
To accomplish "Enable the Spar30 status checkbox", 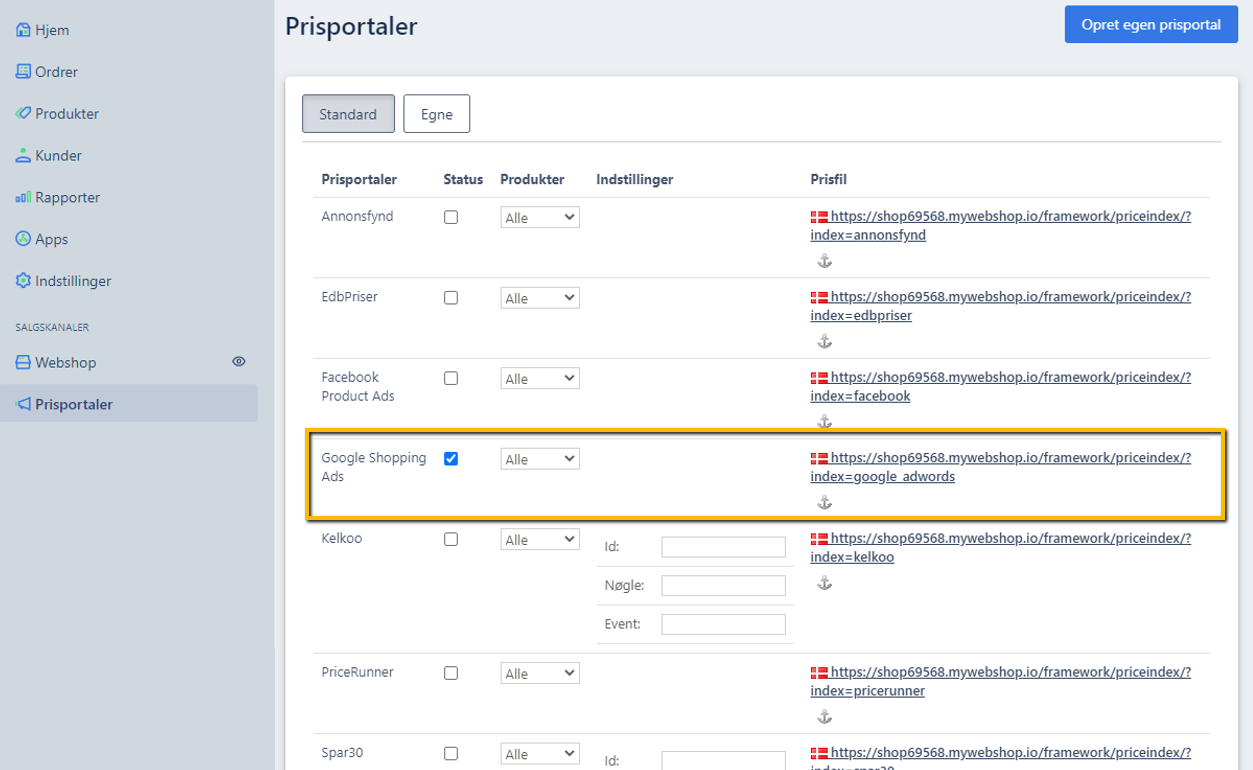I will [x=451, y=753].
